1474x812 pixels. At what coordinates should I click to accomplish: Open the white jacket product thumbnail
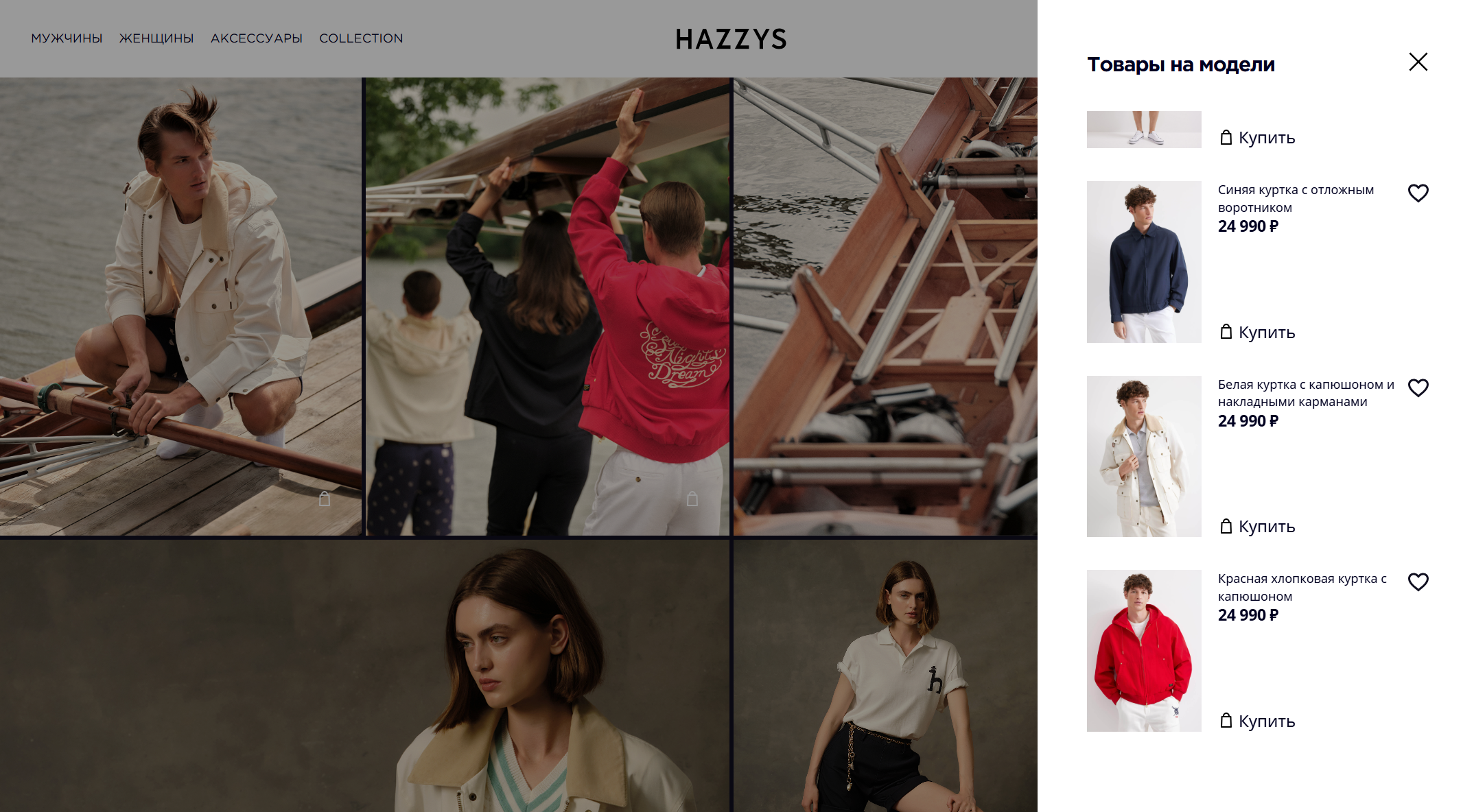pyautogui.click(x=1144, y=456)
